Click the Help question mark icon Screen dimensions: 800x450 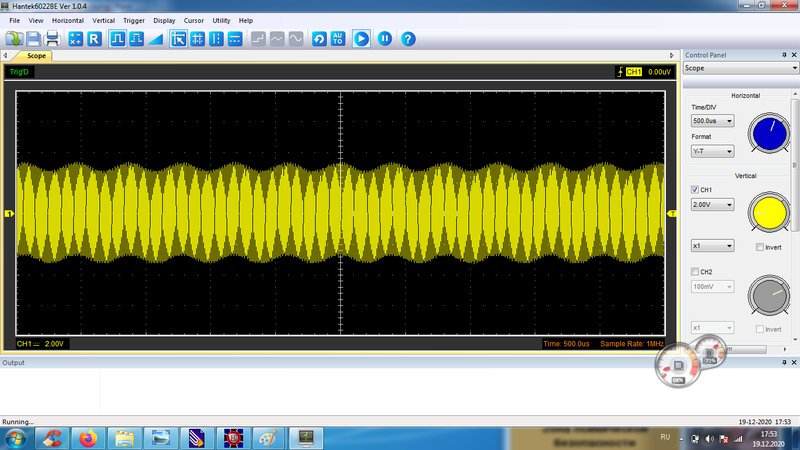pos(408,39)
